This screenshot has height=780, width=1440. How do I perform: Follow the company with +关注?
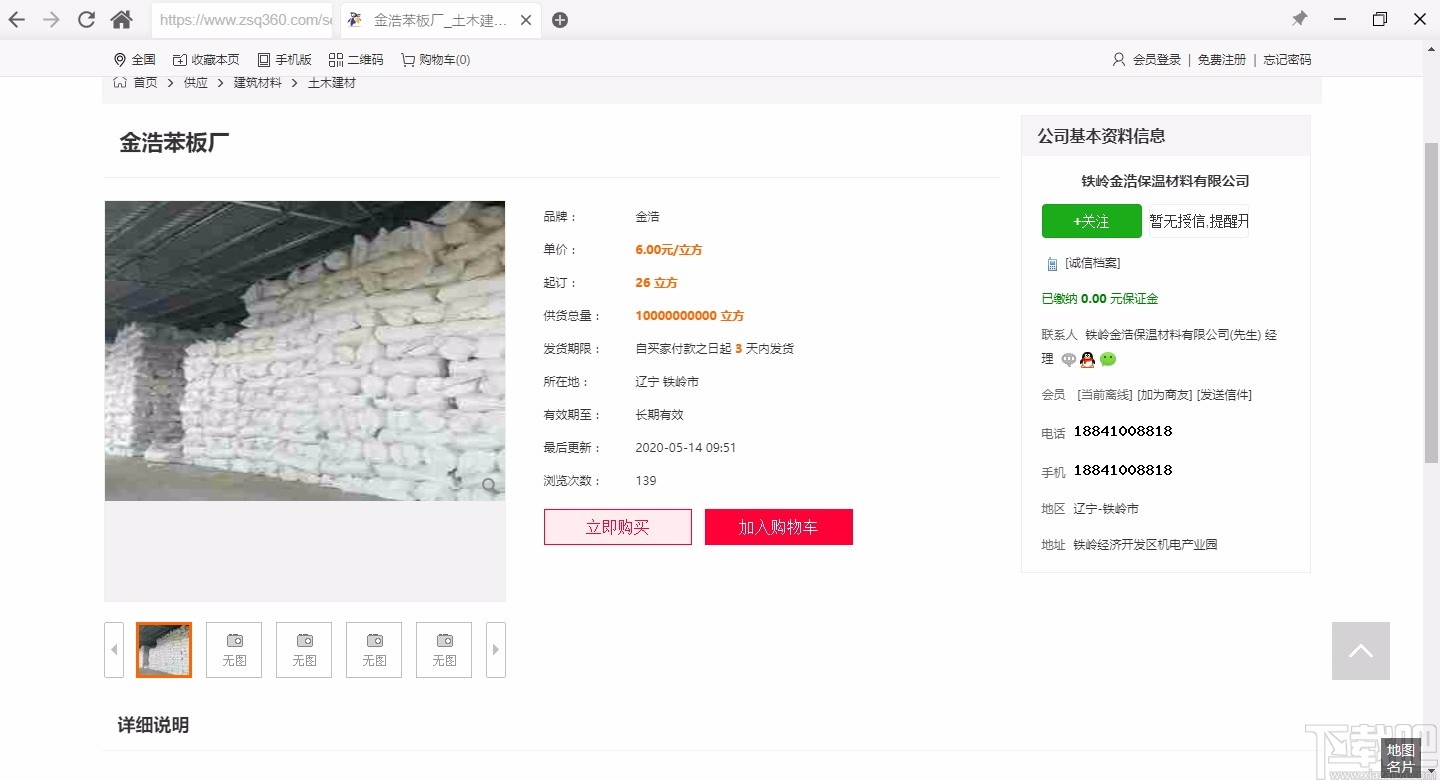coord(1091,221)
